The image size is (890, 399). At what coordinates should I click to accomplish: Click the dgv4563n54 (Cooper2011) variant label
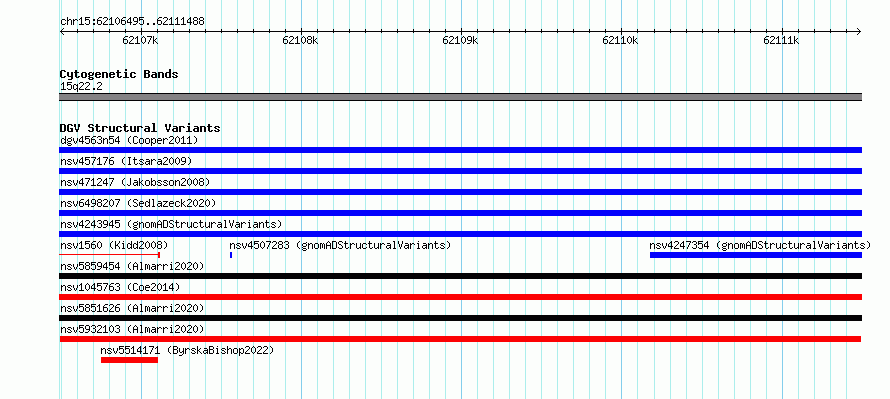(129, 140)
